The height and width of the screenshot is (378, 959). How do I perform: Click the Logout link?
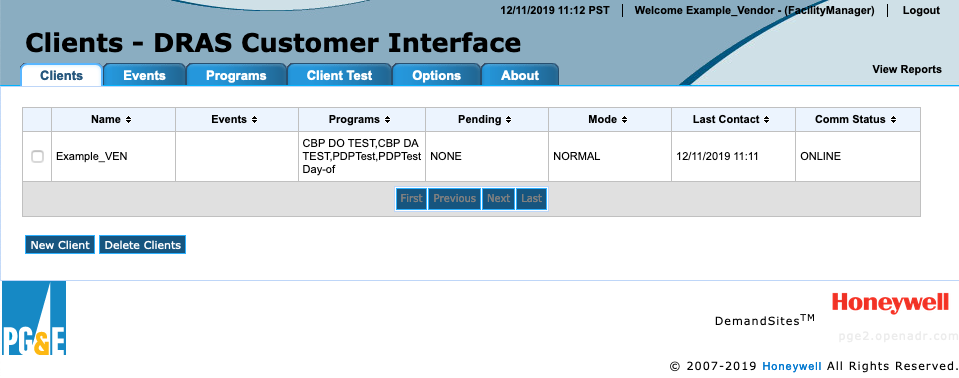coord(921,10)
